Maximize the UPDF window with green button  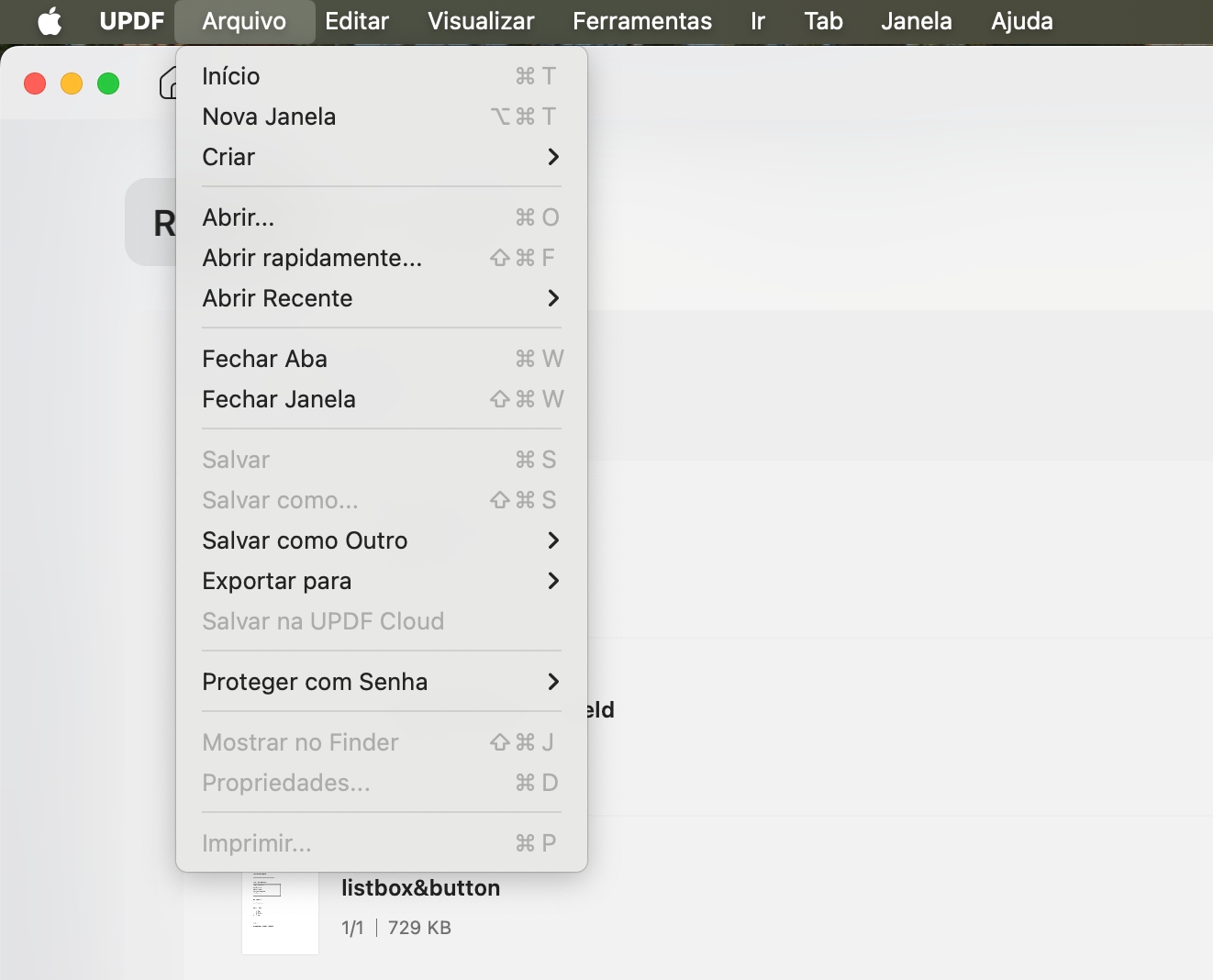click(x=108, y=84)
